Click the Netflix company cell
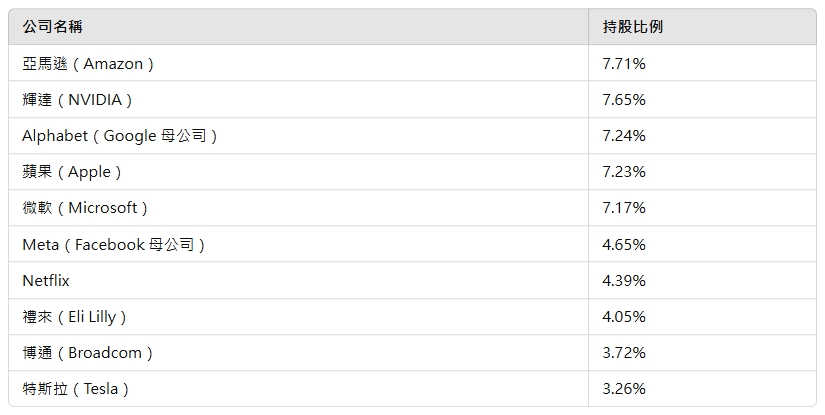825x415 pixels. coord(46,280)
